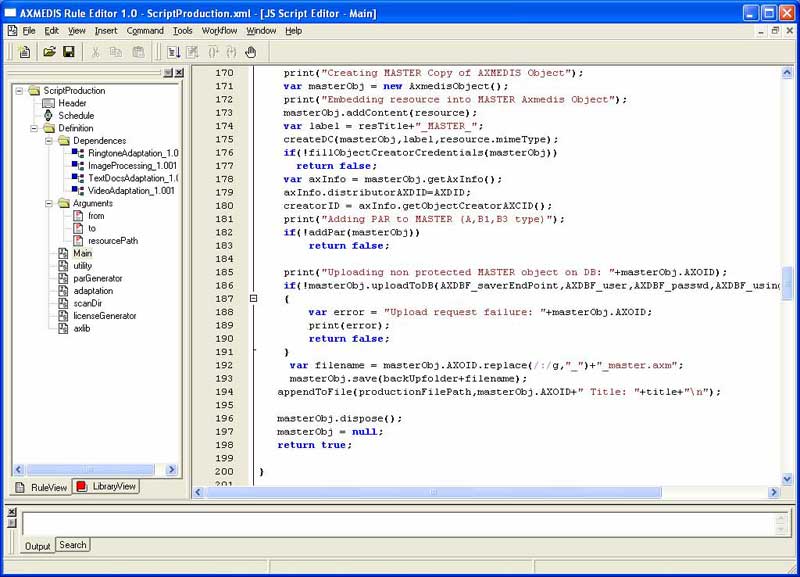Screen dimensions: 800x577
Task: Paste code with the Paste toolbar icon
Action: point(139,52)
